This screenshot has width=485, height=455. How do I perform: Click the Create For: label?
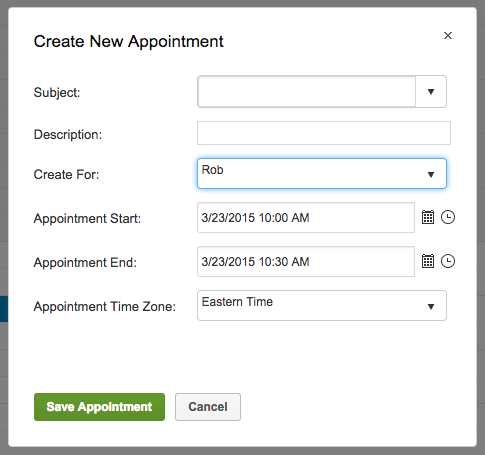pos(66,175)
